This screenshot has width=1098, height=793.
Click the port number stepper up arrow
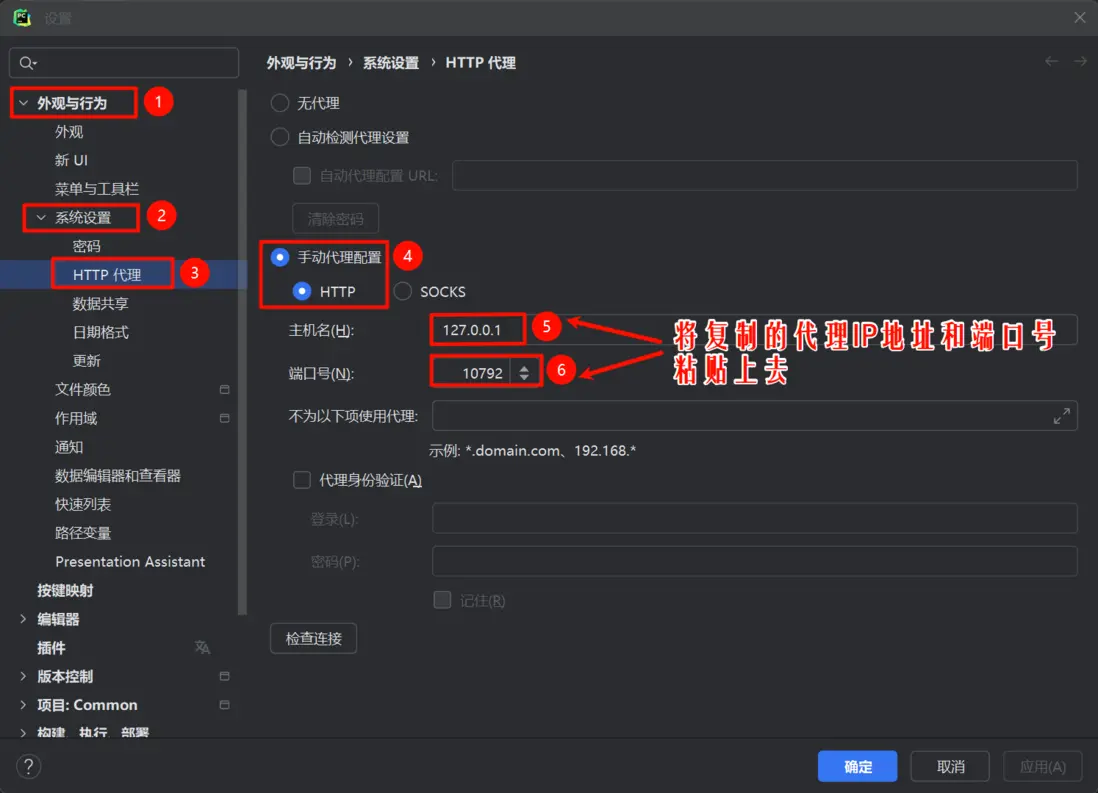click(x=523, y=366)
